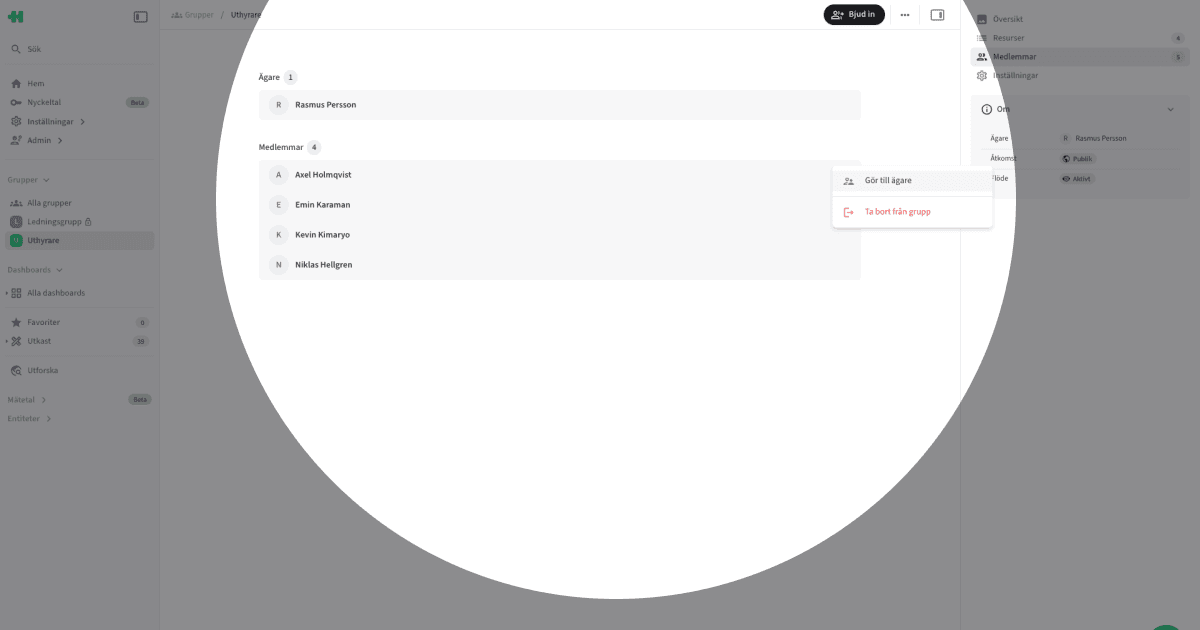This screenshot has height=630, width=1200.
Task: Collapse the Grupper section chevron
Action: [x=47, y=179]
